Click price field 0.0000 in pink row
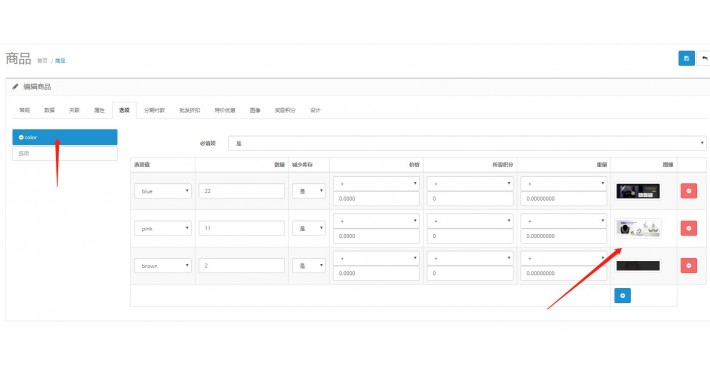Viewport: 710px width, 380px height. pos(376,236)
